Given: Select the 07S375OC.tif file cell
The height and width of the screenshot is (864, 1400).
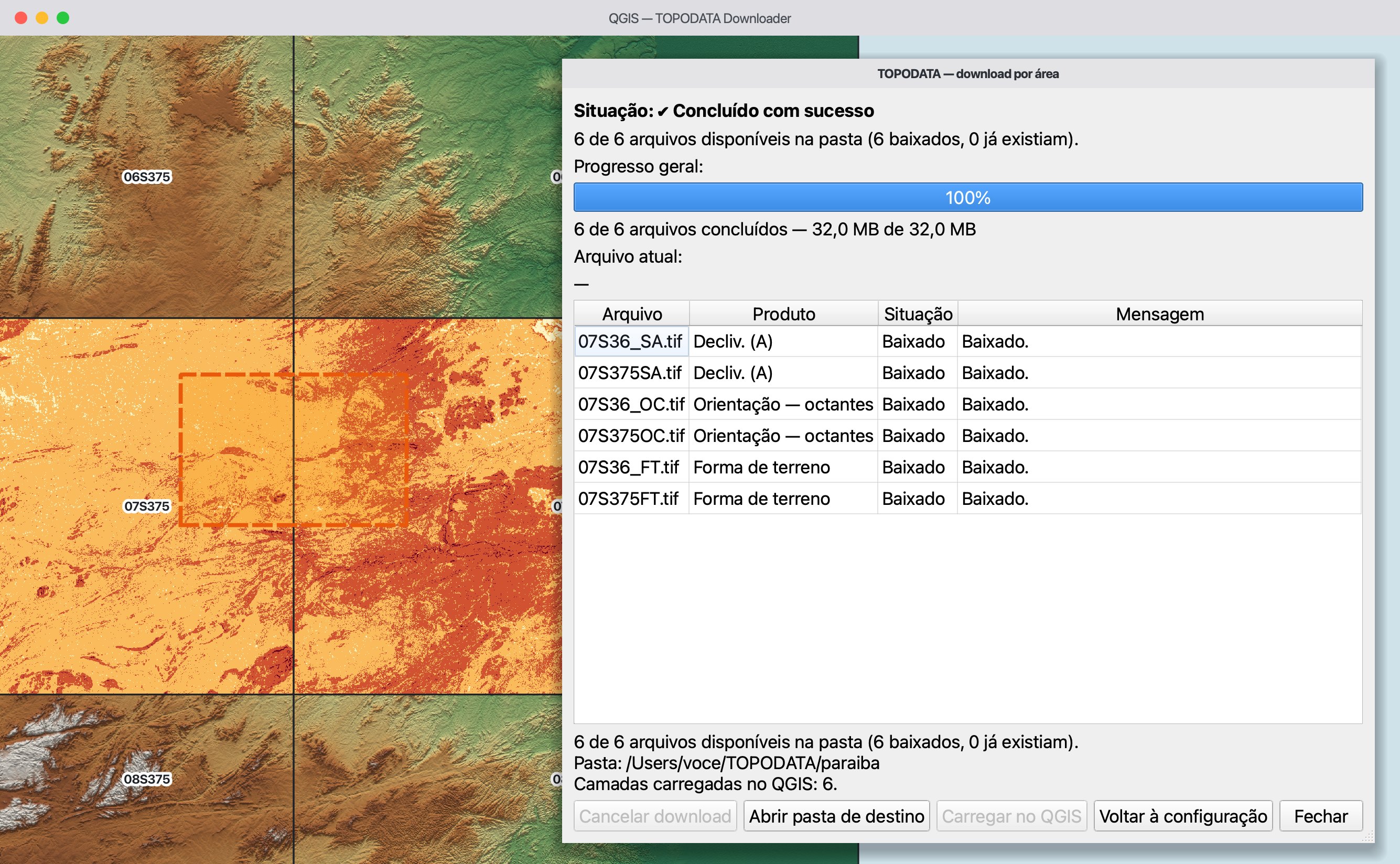Looking at the screenshot, I should pyautogui.click(x=631, y=436).
